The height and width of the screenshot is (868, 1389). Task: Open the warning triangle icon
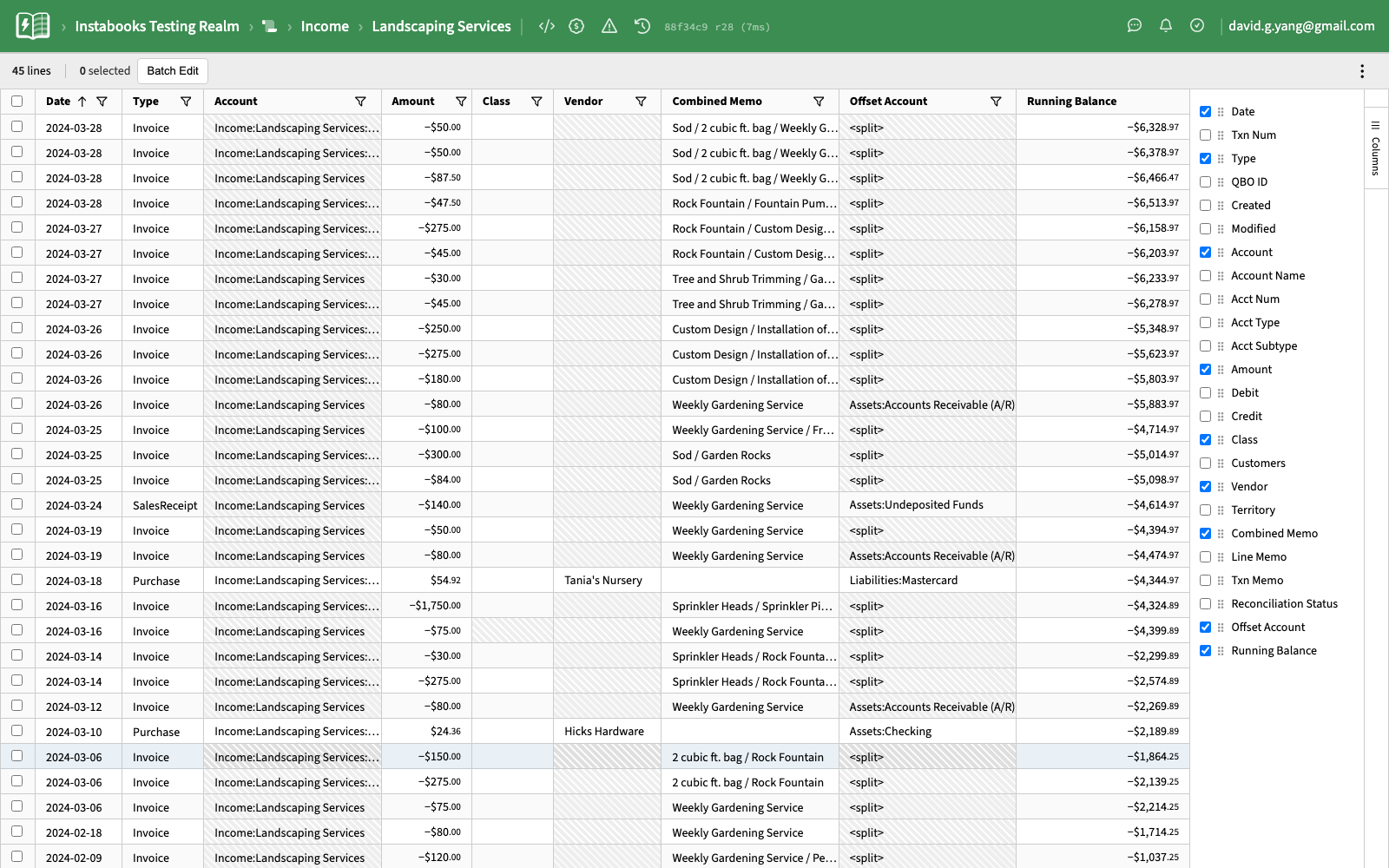pyautogui.click(x=609, y=26)
